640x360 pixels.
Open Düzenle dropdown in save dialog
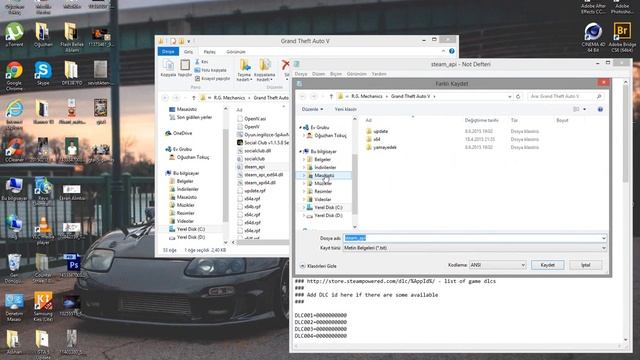pyautogui.click(x=312, y=109)
